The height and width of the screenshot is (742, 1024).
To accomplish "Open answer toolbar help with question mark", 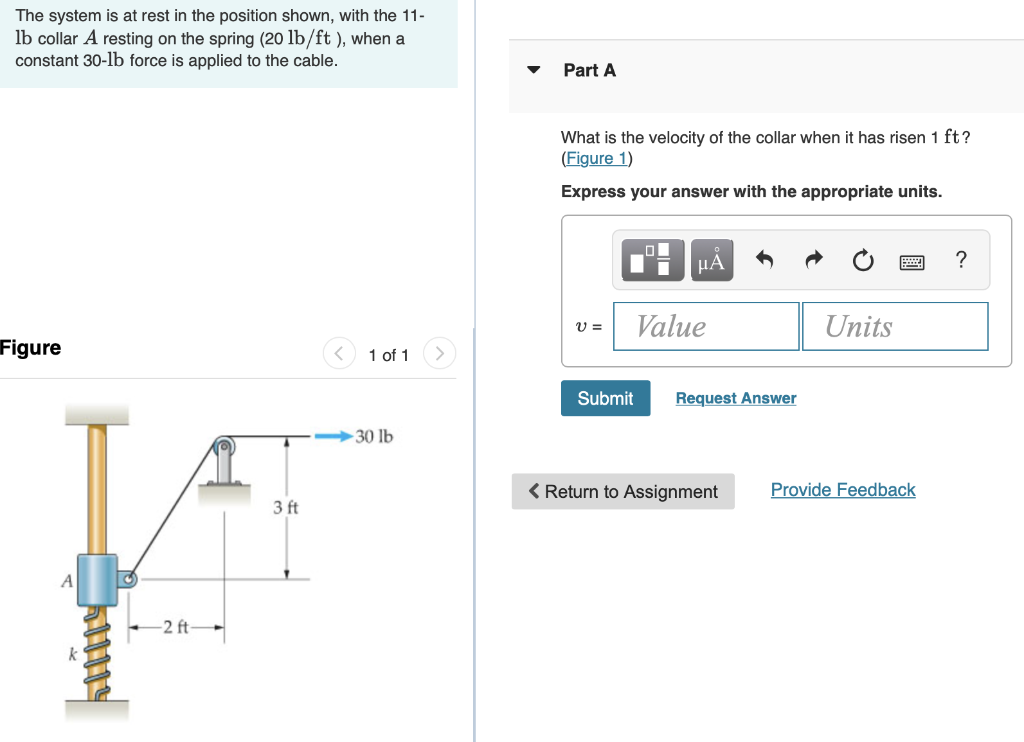I will tap(960, 260).
